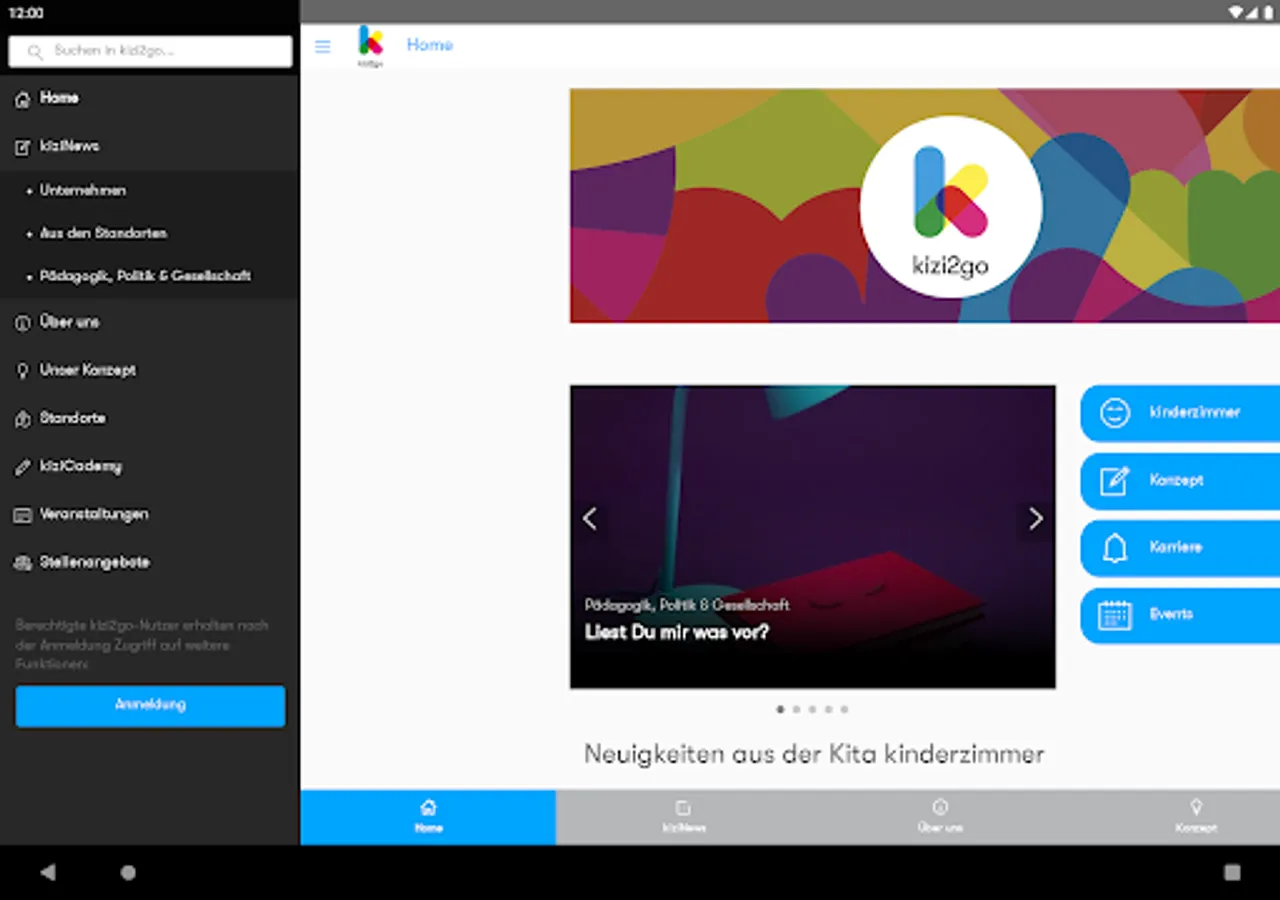The height and width of the screenshot is (900, 1280).
Task: Switch to Home bottom tab
Action: point(428,817)
